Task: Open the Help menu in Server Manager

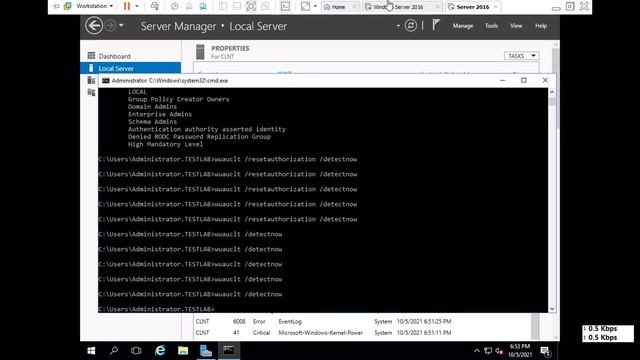Action: (541, 26)
